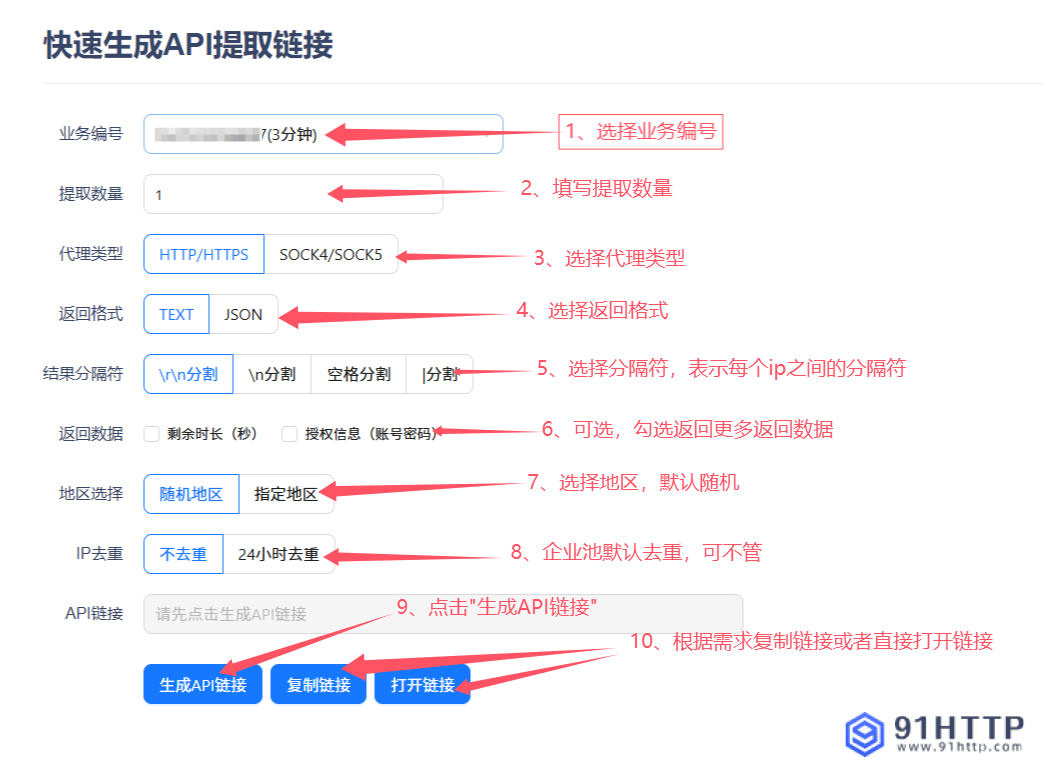
Task: Select the |分割 pipe separator
Action: [438, 373]
